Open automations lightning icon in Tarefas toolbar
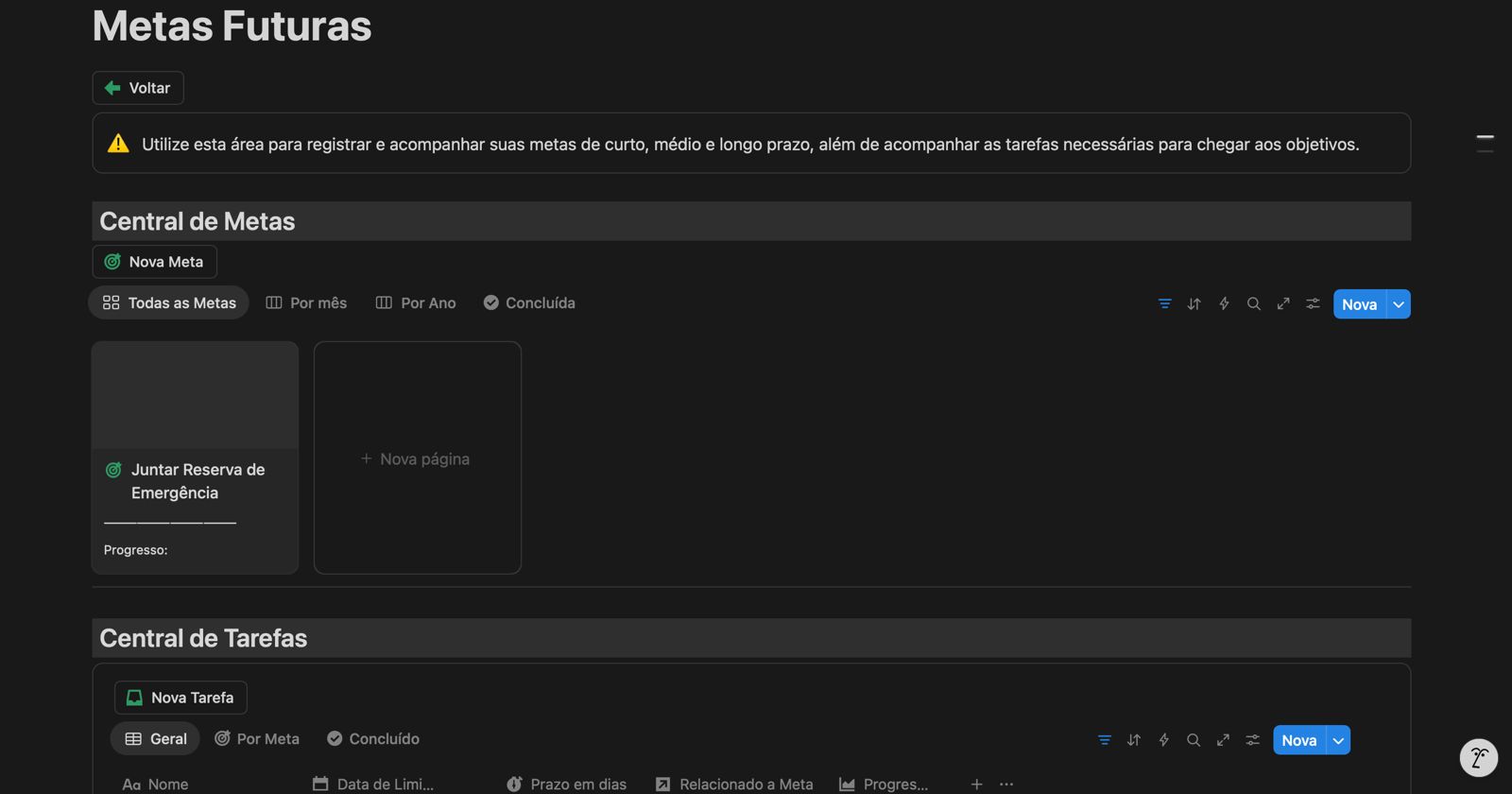The image size is (1512, 794). tap(1164, 740)
